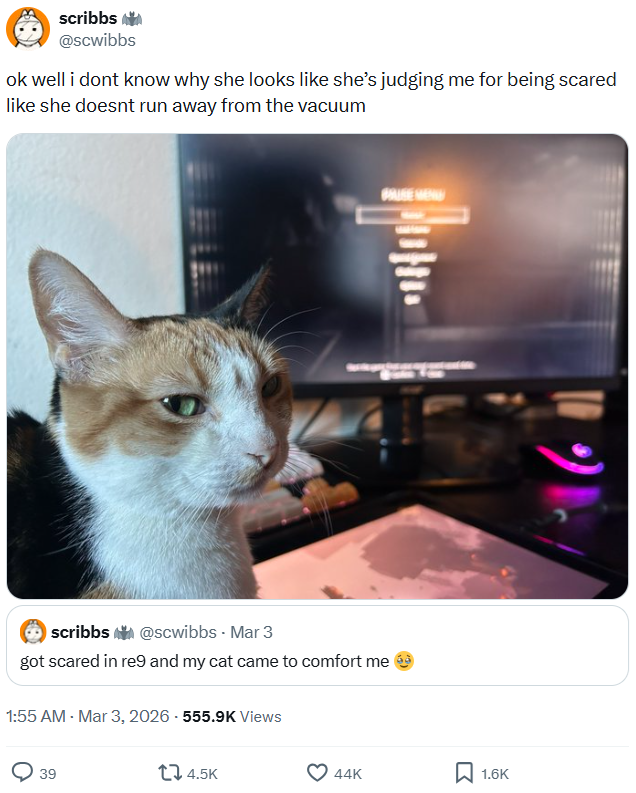Bookmark the tweet with the bookmark icon
636x793 pixels.
click(x=464, y=773)
